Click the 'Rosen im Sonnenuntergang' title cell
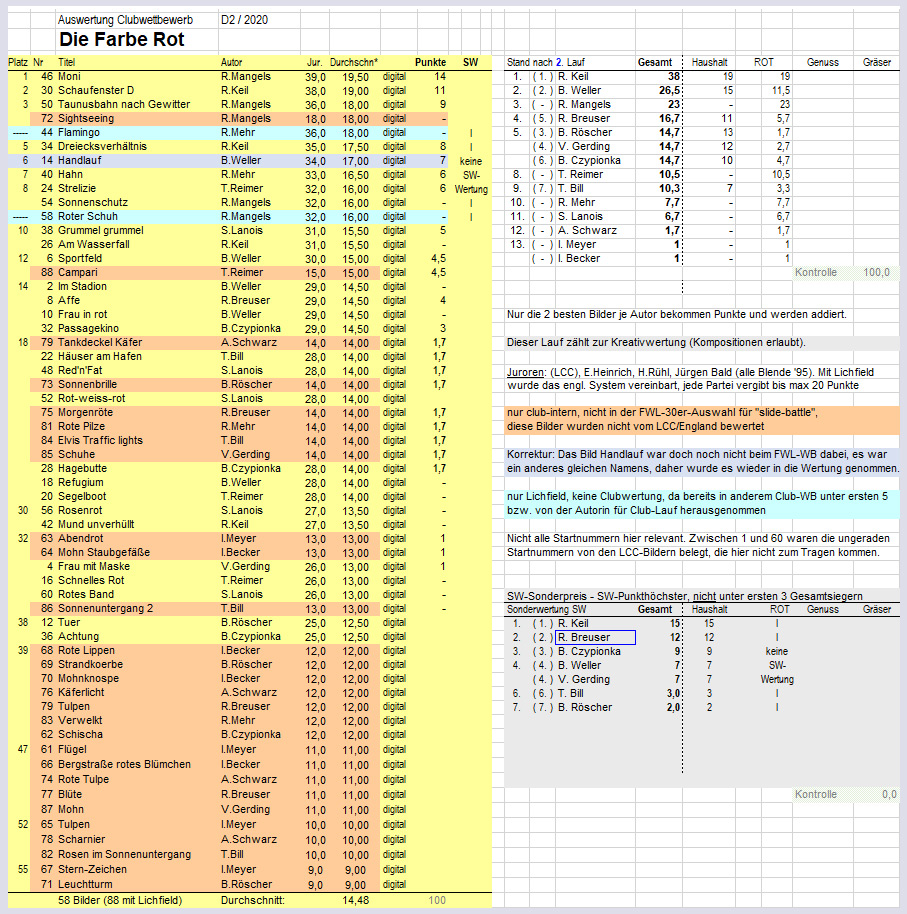This screenshot has height=914, width=907. coord(124,854)
